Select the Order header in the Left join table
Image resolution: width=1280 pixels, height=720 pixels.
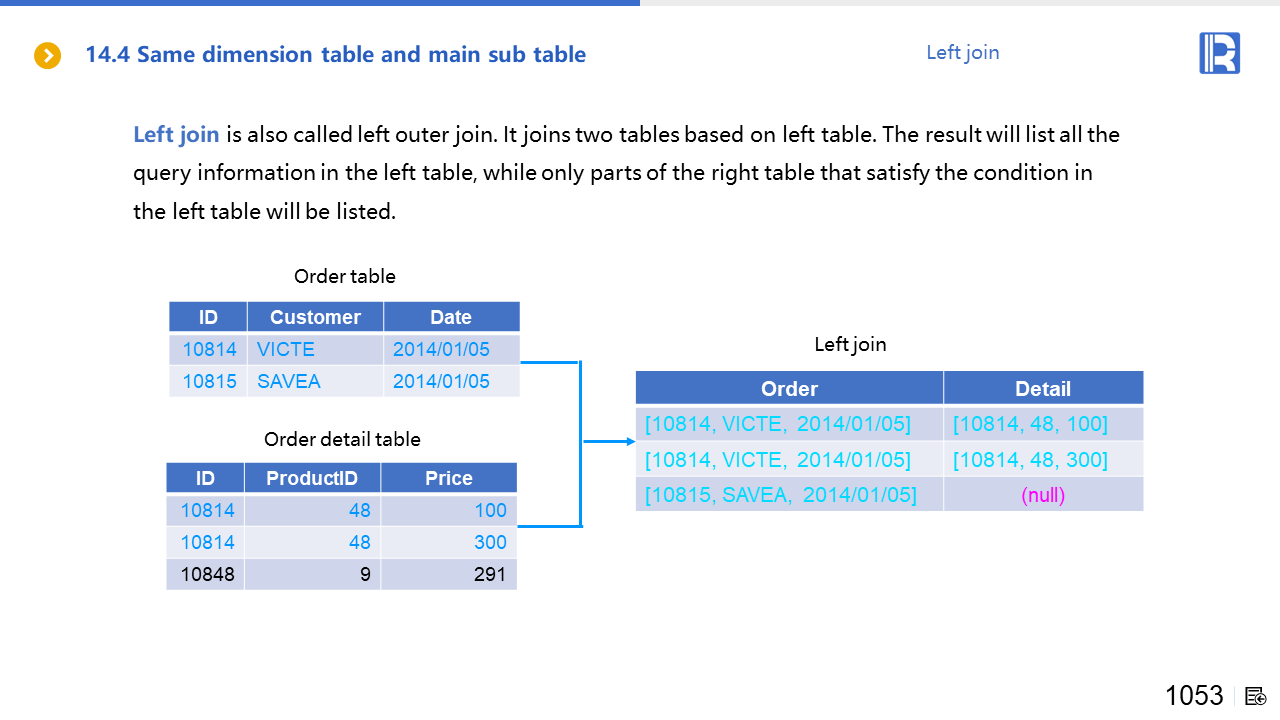(x=789, y=389)
